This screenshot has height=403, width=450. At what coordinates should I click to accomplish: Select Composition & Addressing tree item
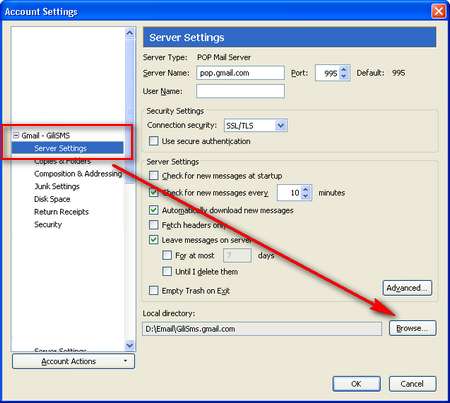click(78, 174)
